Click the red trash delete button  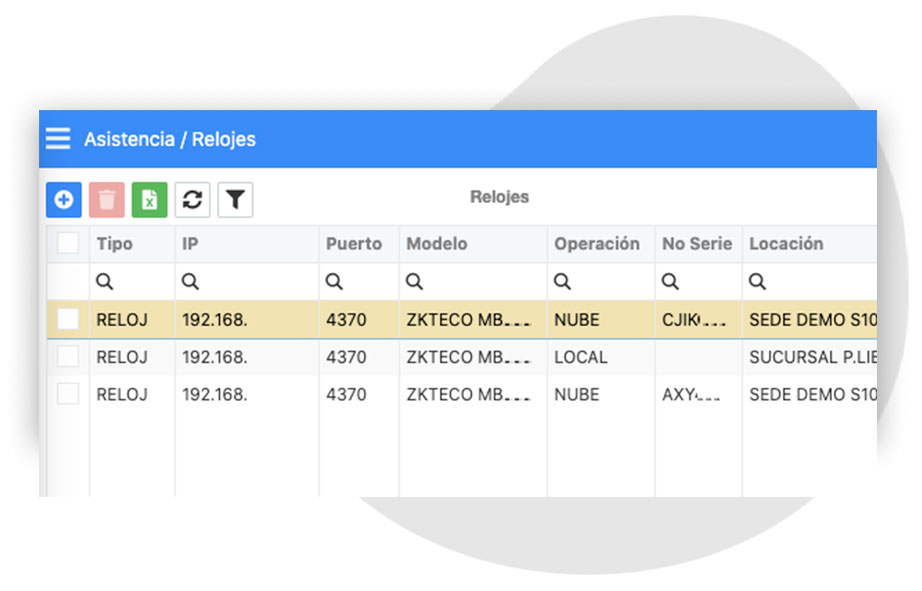coord(106,200)
